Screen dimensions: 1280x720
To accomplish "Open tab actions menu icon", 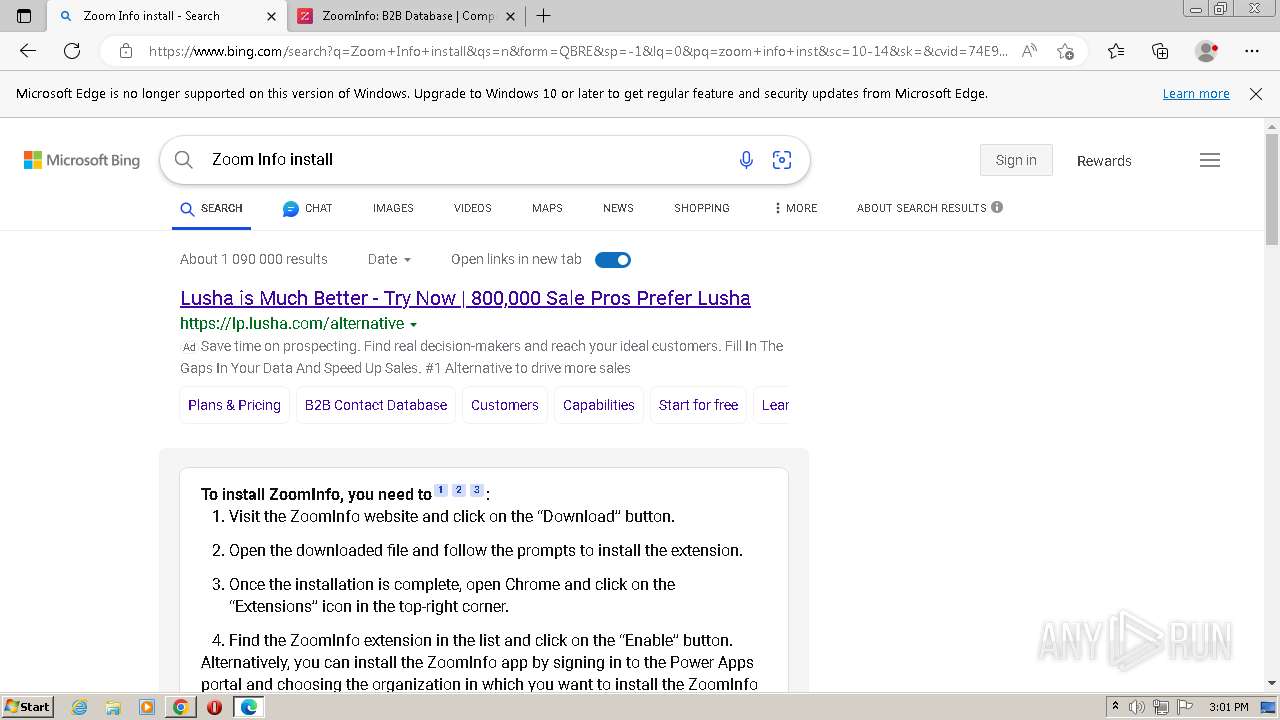I will [x=24, y=16].
